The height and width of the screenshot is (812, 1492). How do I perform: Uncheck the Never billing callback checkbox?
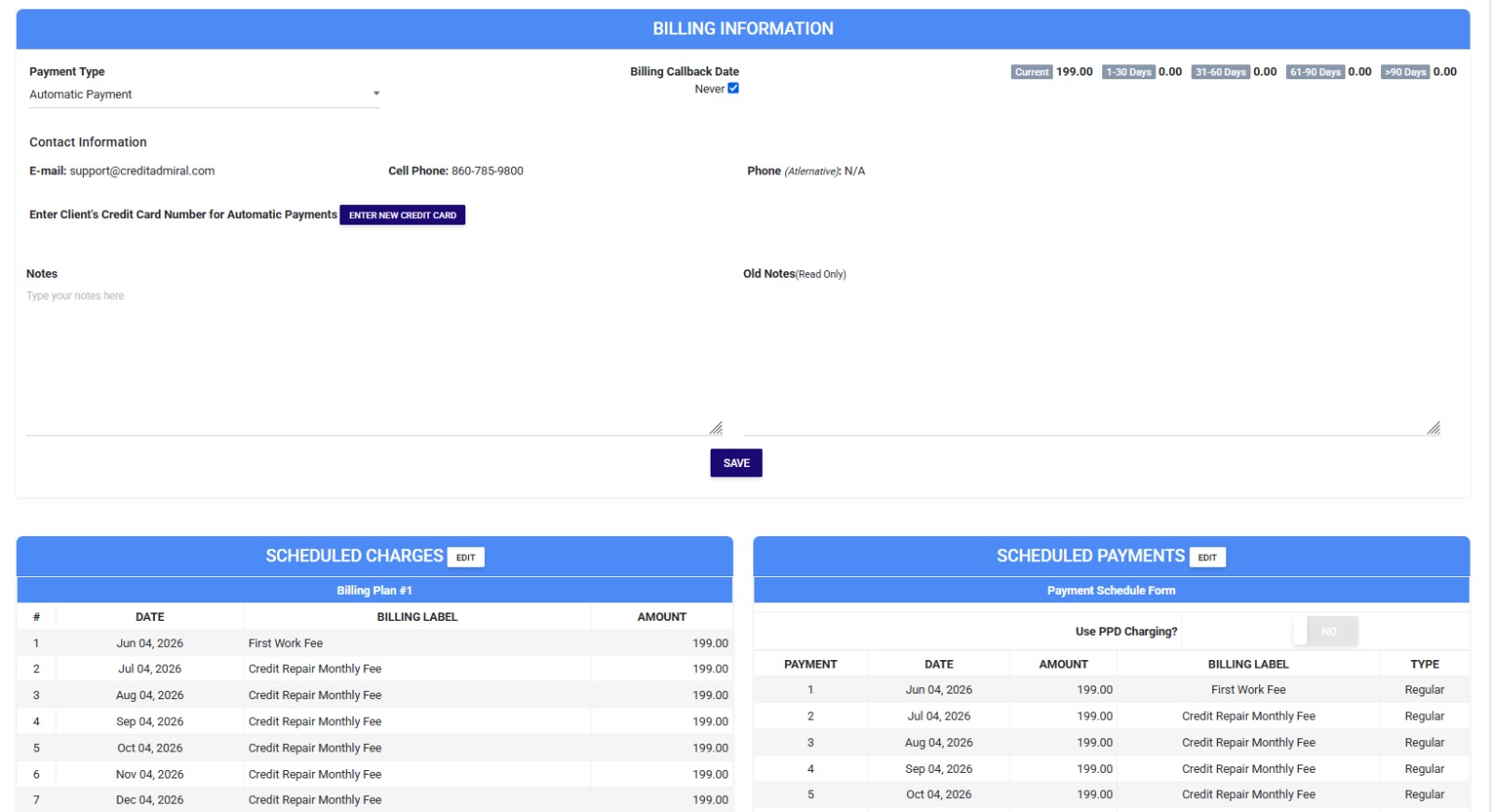coord(733,89)
